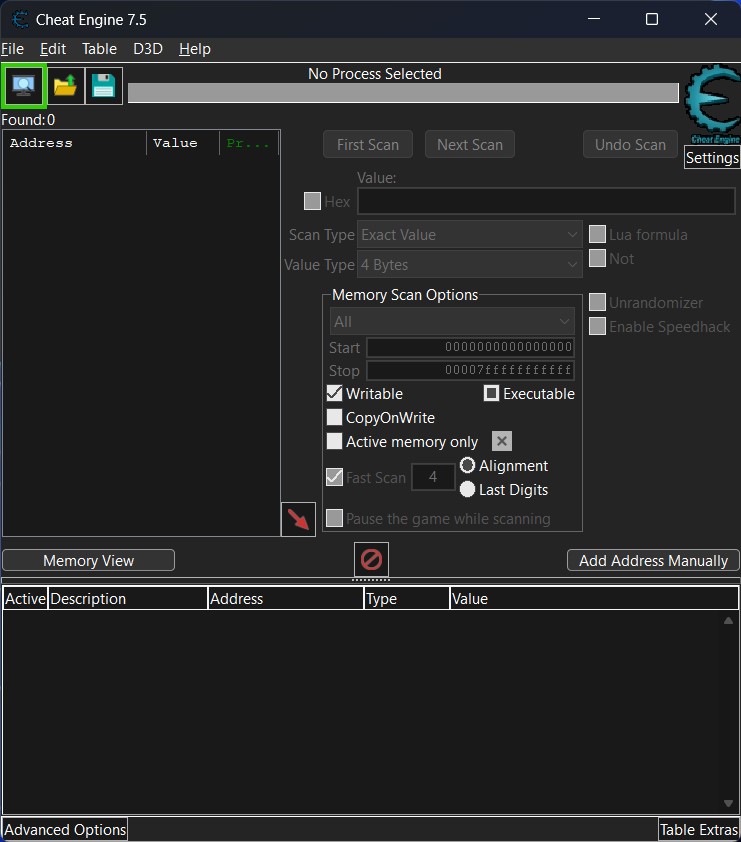The image size is (741, 842).
Task: Open Settings
Action: point(712,158)
